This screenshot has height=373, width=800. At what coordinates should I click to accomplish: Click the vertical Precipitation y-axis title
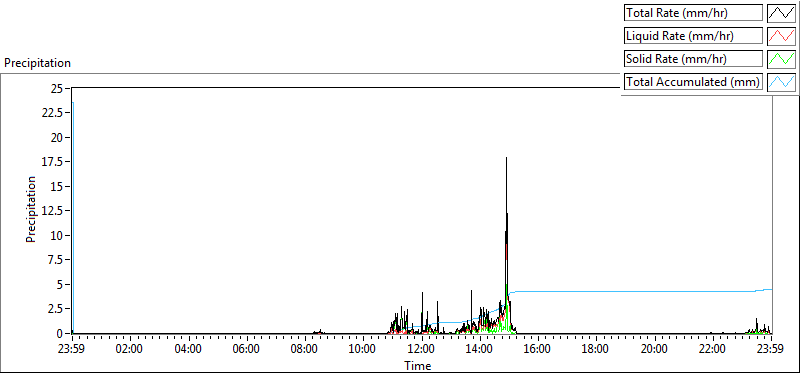point(31,209)
